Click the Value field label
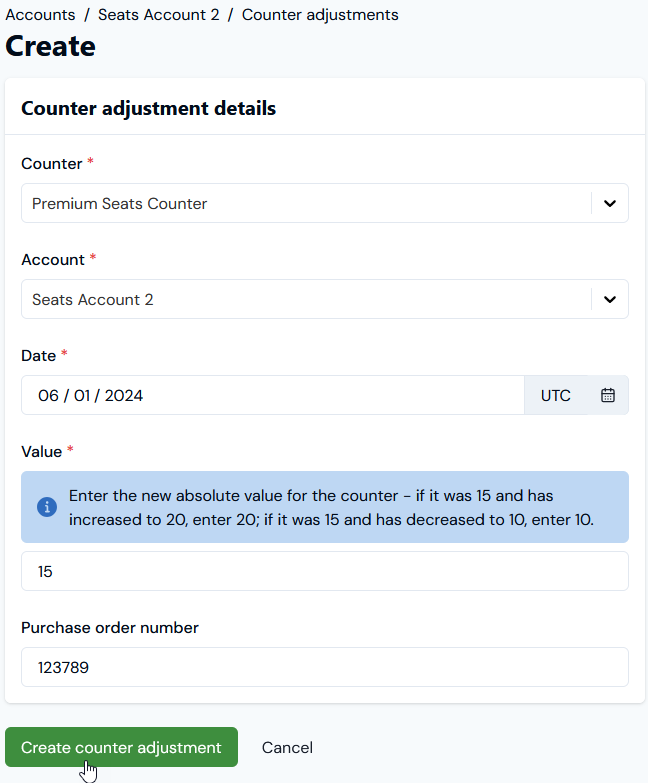Screen dimensions: 648x783 coord(41,451)
